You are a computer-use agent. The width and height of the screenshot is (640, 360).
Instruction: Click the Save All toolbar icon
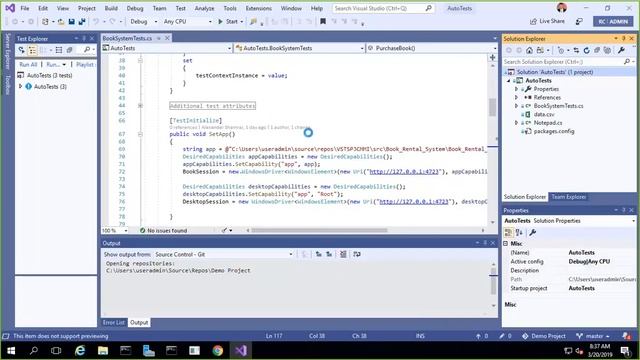pyautogui.click(x=82, y=22)
